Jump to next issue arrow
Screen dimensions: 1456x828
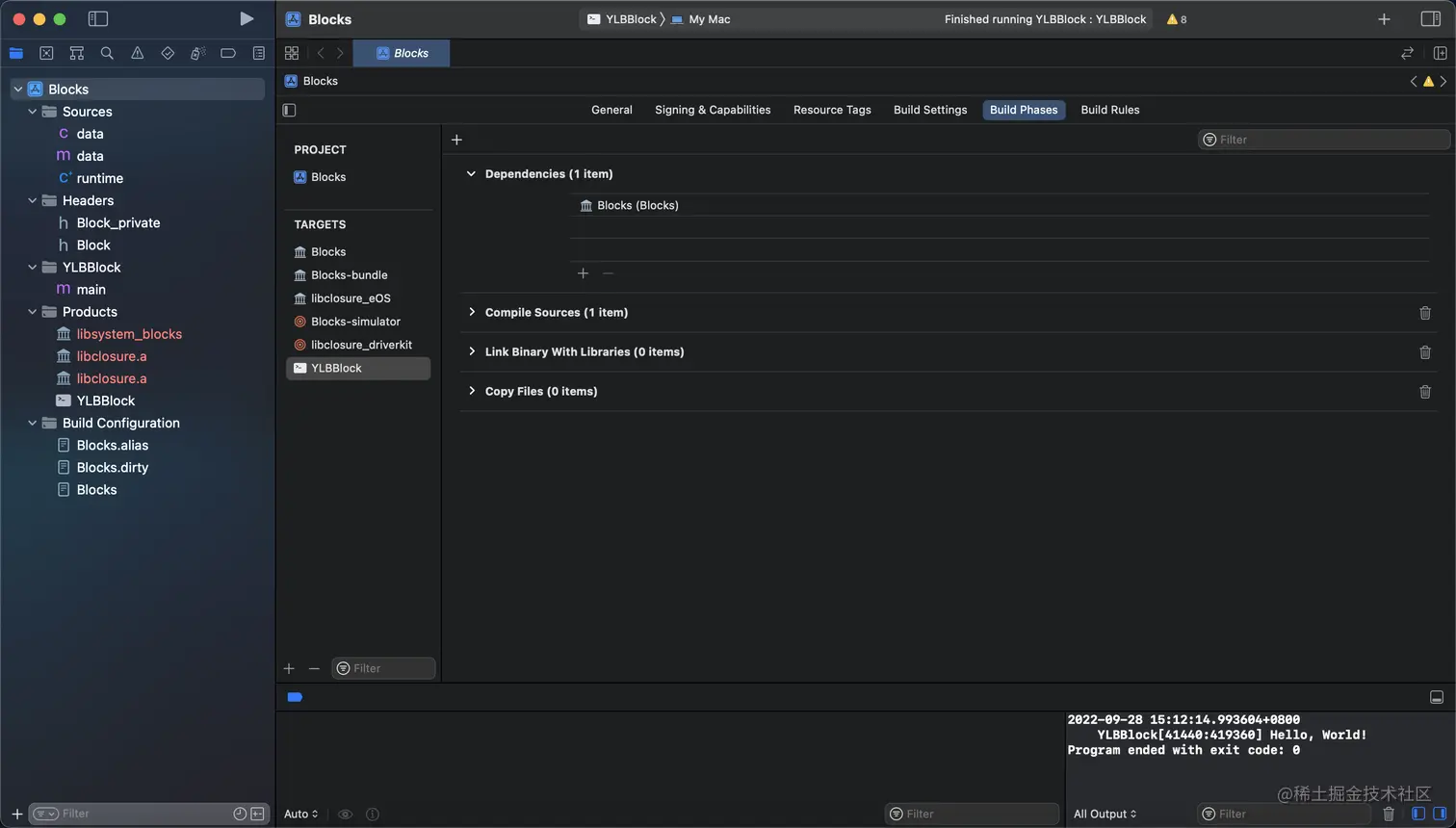1443,81
